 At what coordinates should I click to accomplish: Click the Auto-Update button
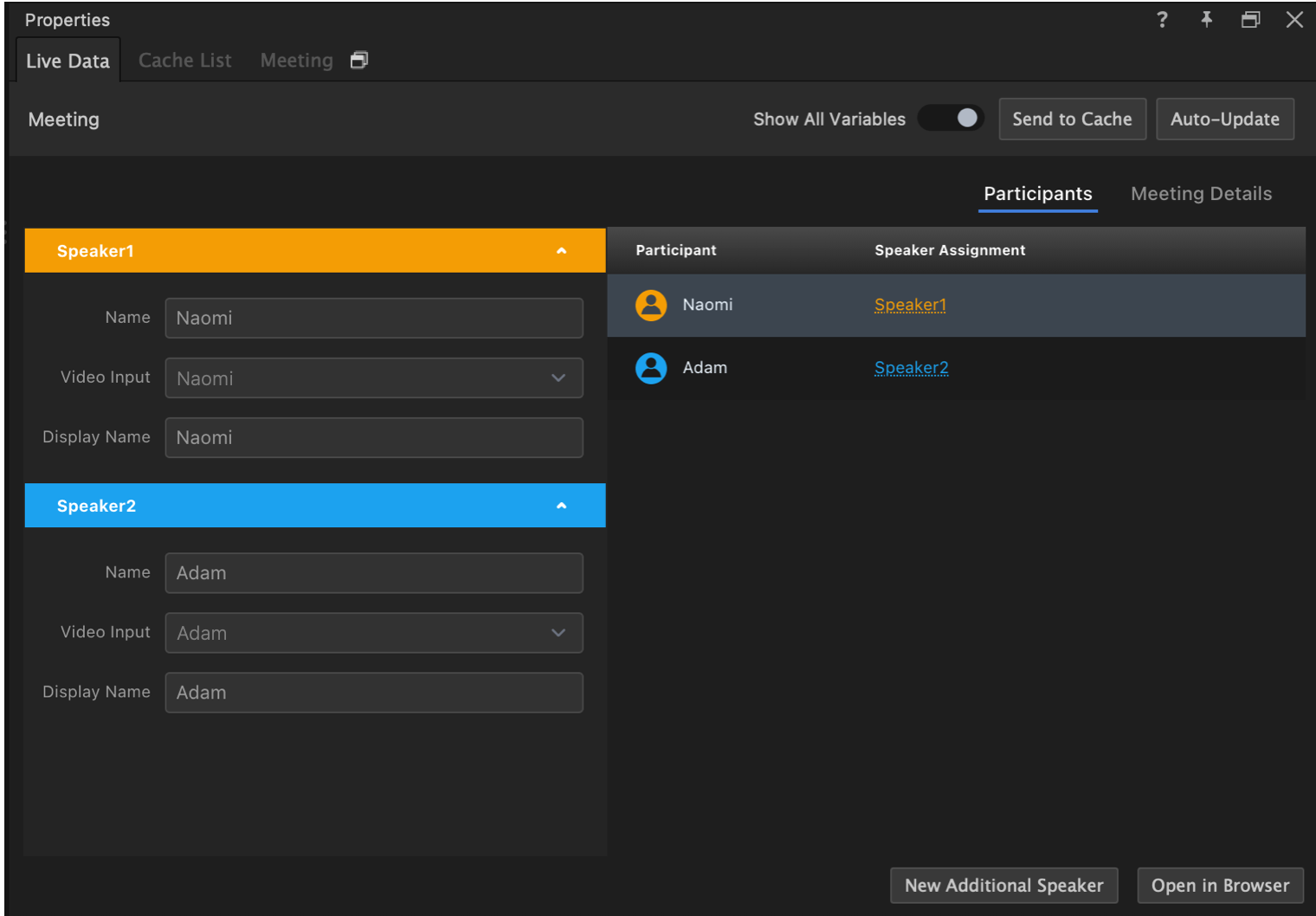(1225, 119)
